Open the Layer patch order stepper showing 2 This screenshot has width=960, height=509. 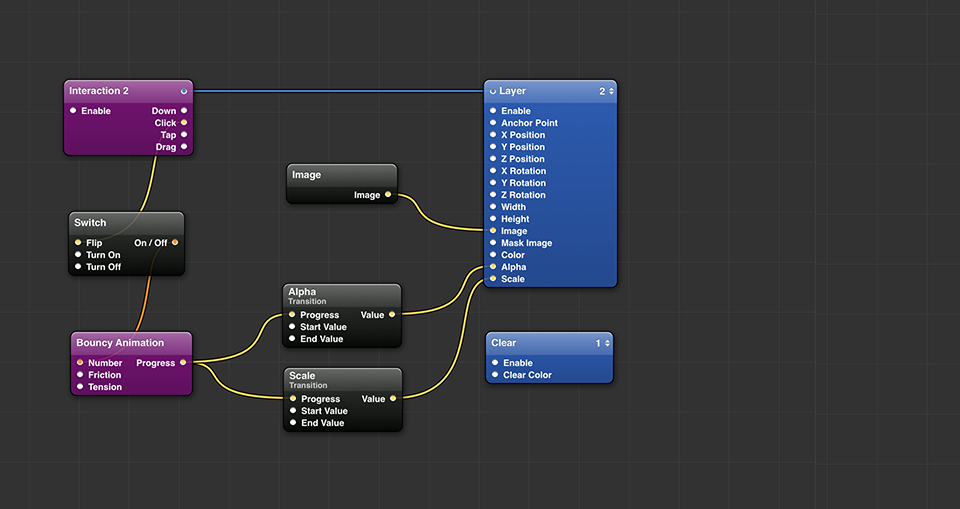(606, 91)
